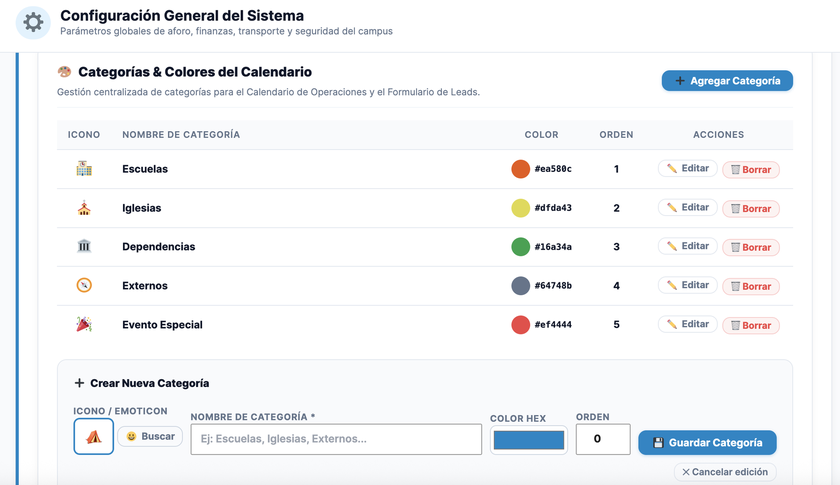Click the Escuelas category name
The height and width of the screenshot is (485, 840).
[x=145, y=169]
